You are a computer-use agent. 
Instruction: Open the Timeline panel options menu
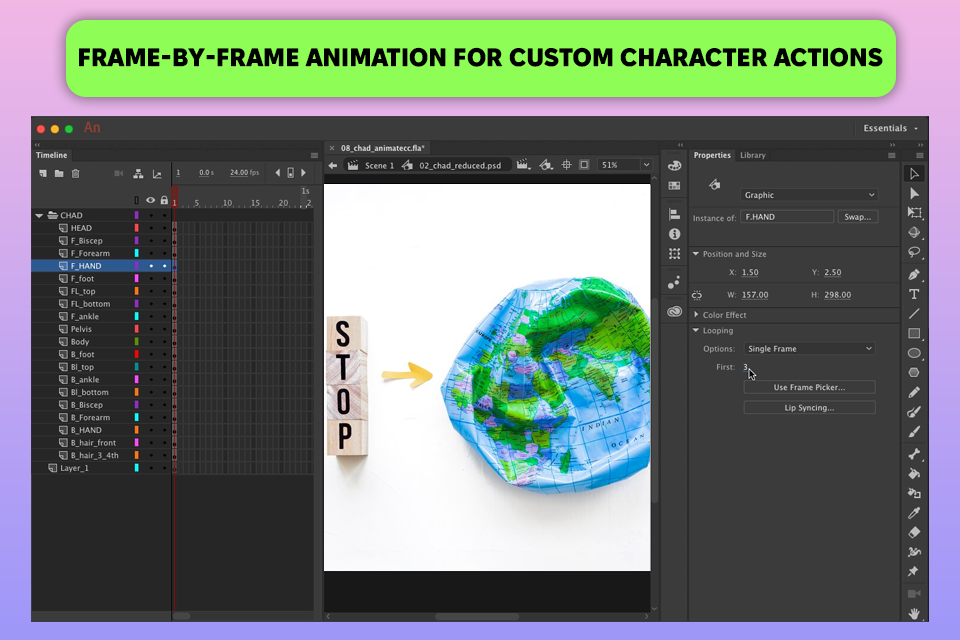coord(314,156)
